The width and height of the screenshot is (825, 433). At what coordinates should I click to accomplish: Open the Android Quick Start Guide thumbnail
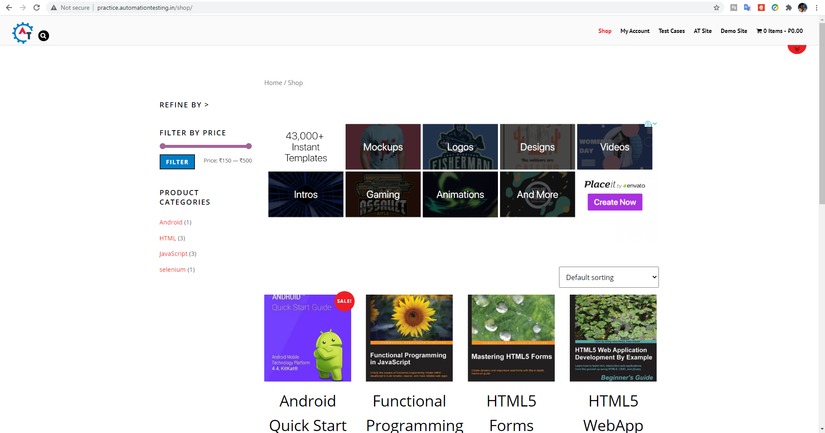(307, 338)
